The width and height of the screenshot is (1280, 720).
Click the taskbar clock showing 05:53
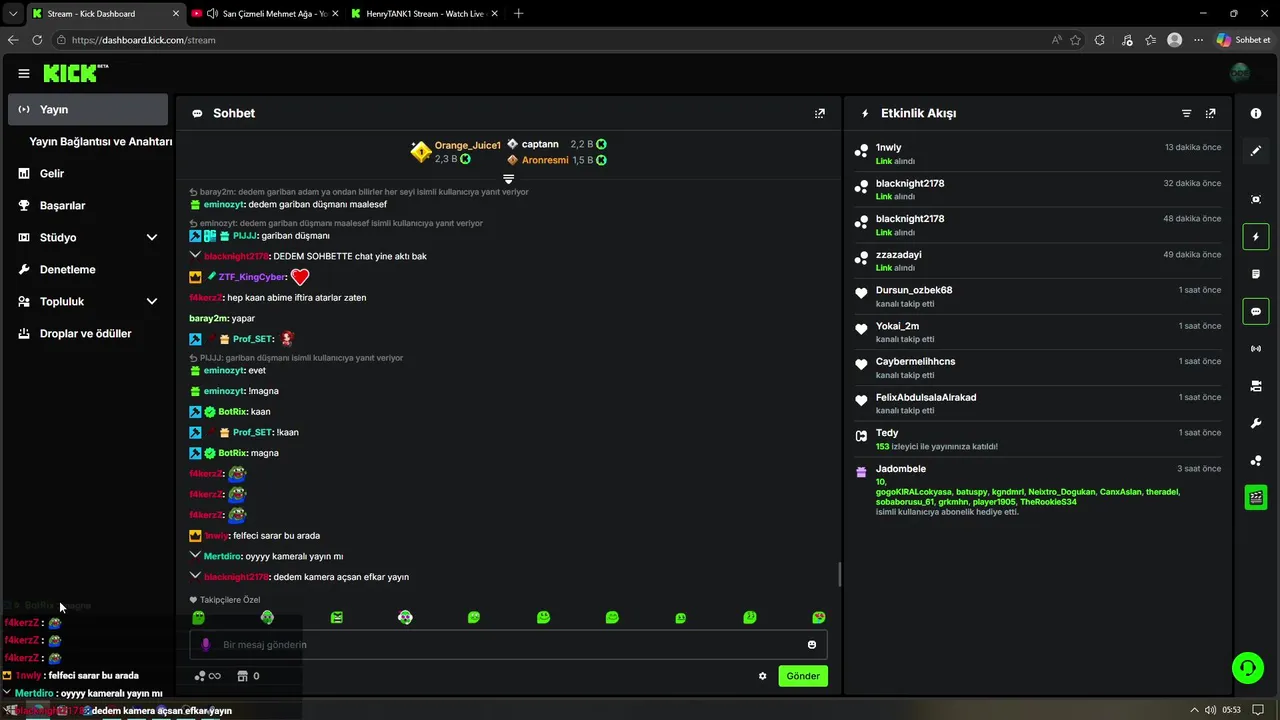[1231, 710]
